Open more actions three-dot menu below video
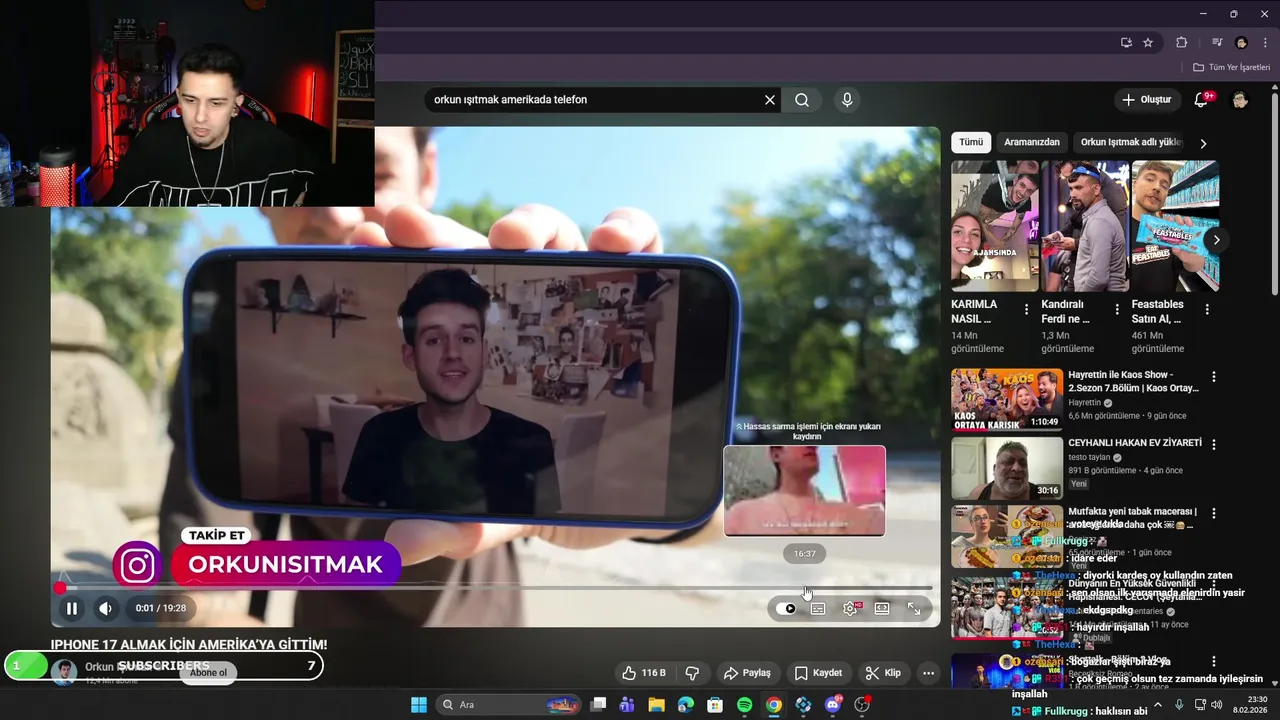This screenshot has width=1280, height=720. [x=928, y=673]
